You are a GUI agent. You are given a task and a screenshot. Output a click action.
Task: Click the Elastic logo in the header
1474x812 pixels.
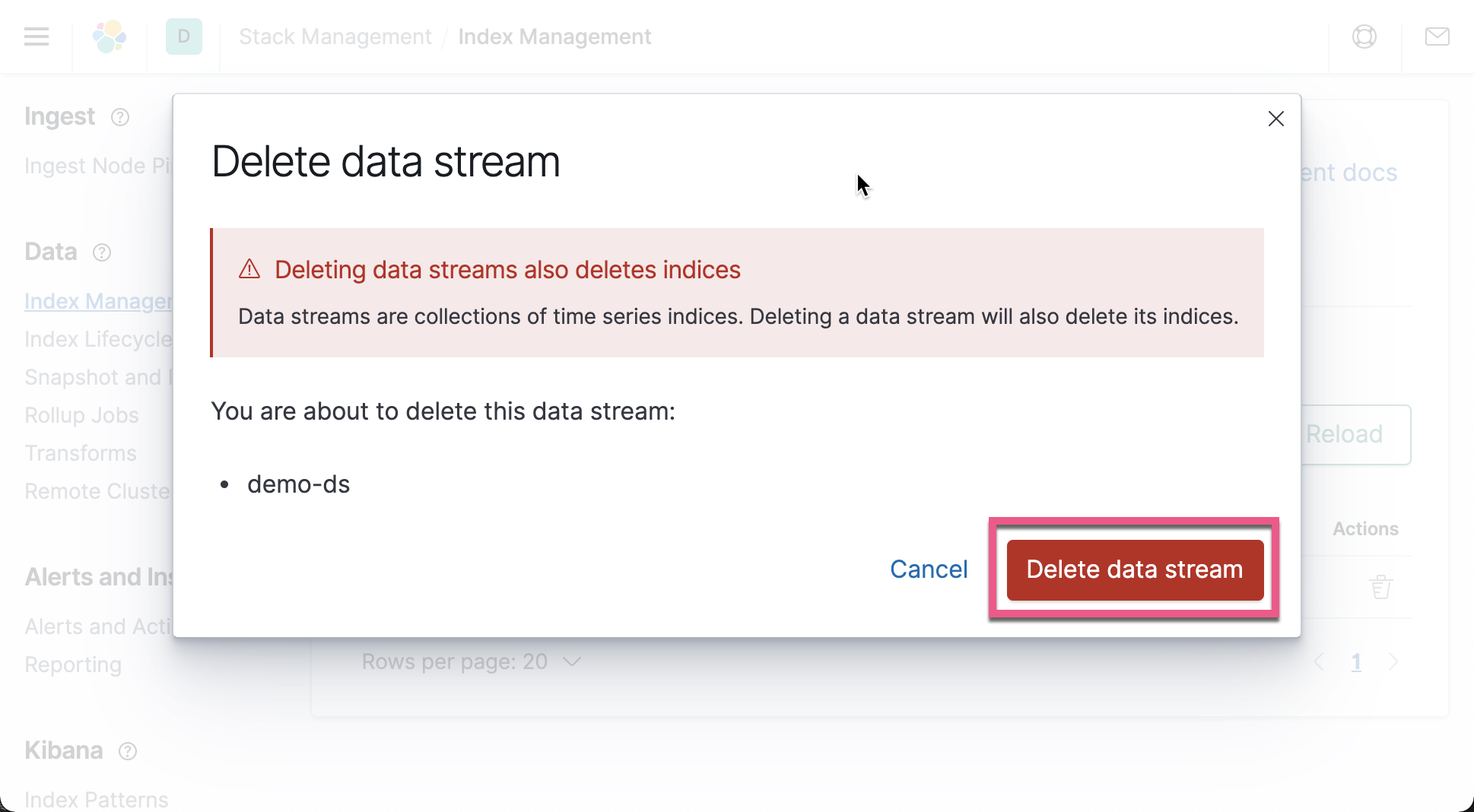pyautogui.click(x=110, y=36)
